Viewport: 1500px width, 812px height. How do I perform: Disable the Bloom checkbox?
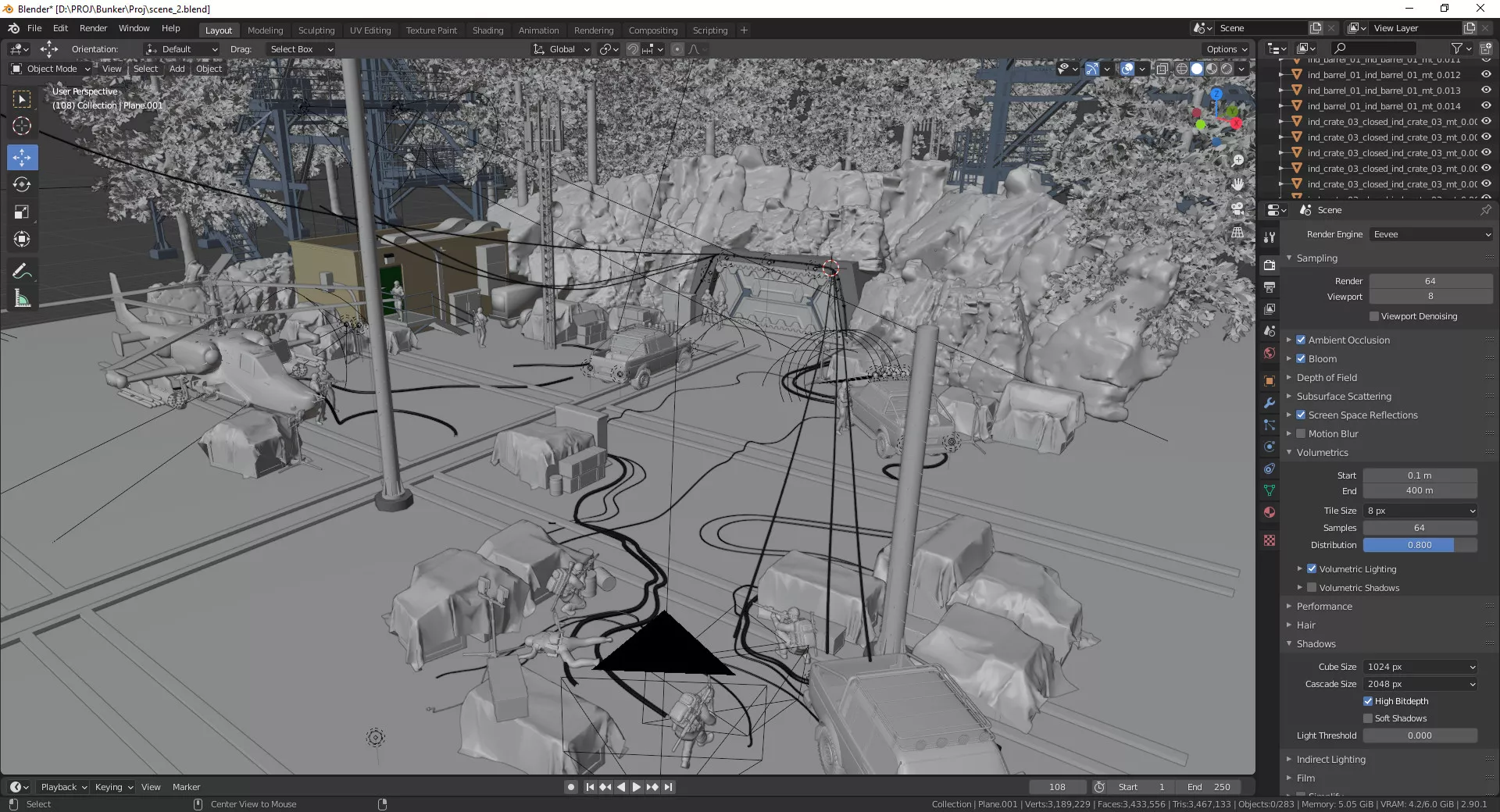click(1301, 359)
